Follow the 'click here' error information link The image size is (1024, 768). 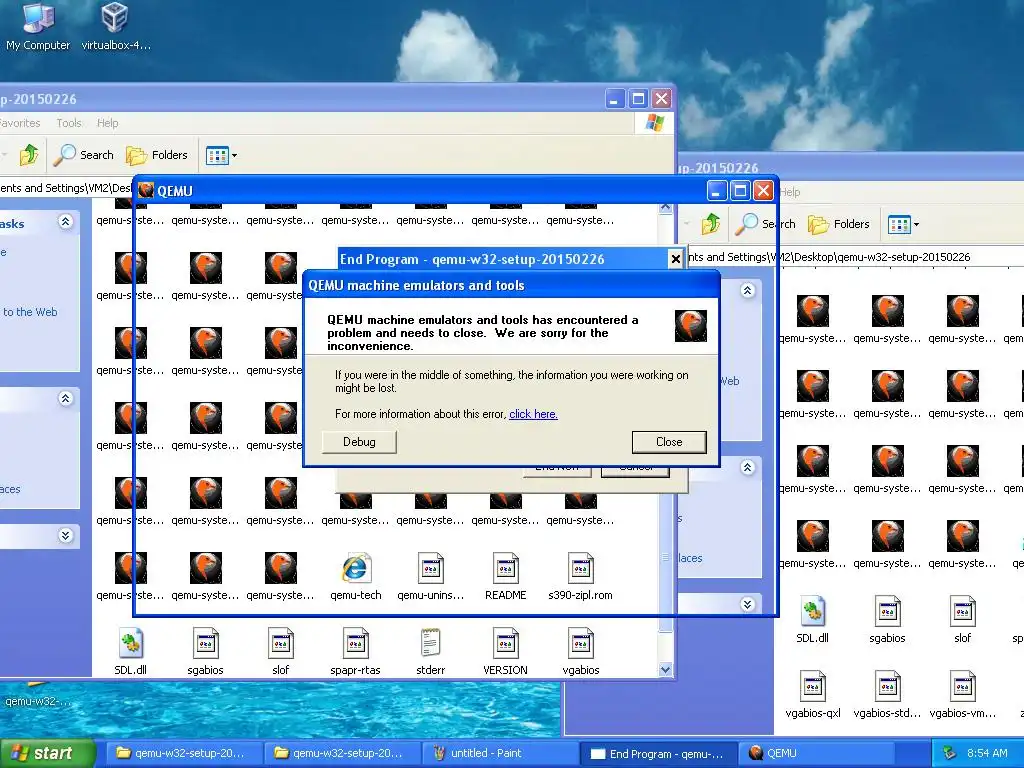pyautogui.click(x=533, y=414)
